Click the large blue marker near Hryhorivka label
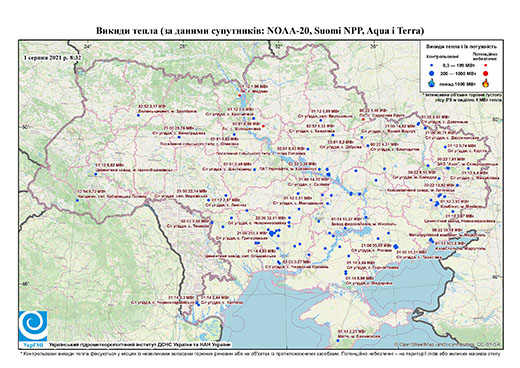This screenshot has height=368, width=520. (x=272, y=233)
